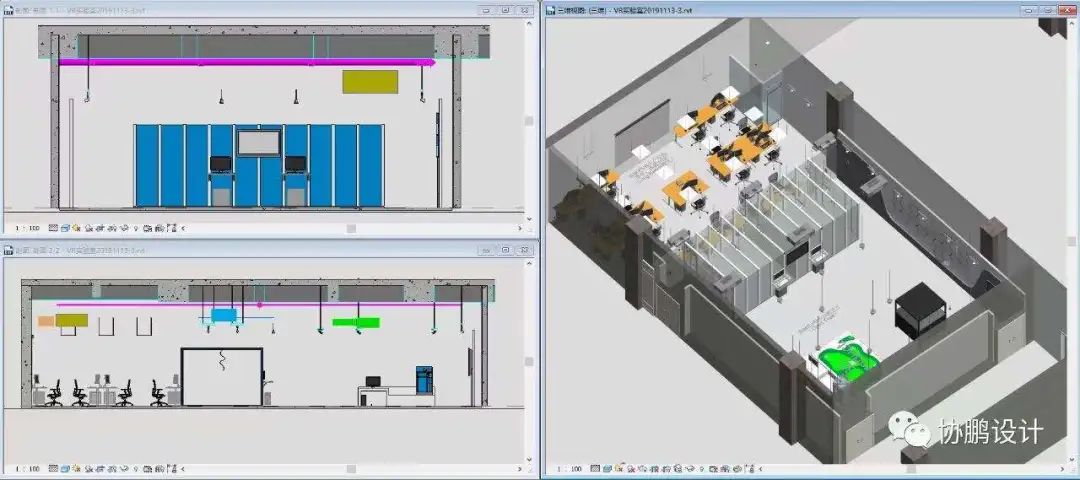
Task: Click Detail Level icon in bottom section view
Action: (53, 468)
